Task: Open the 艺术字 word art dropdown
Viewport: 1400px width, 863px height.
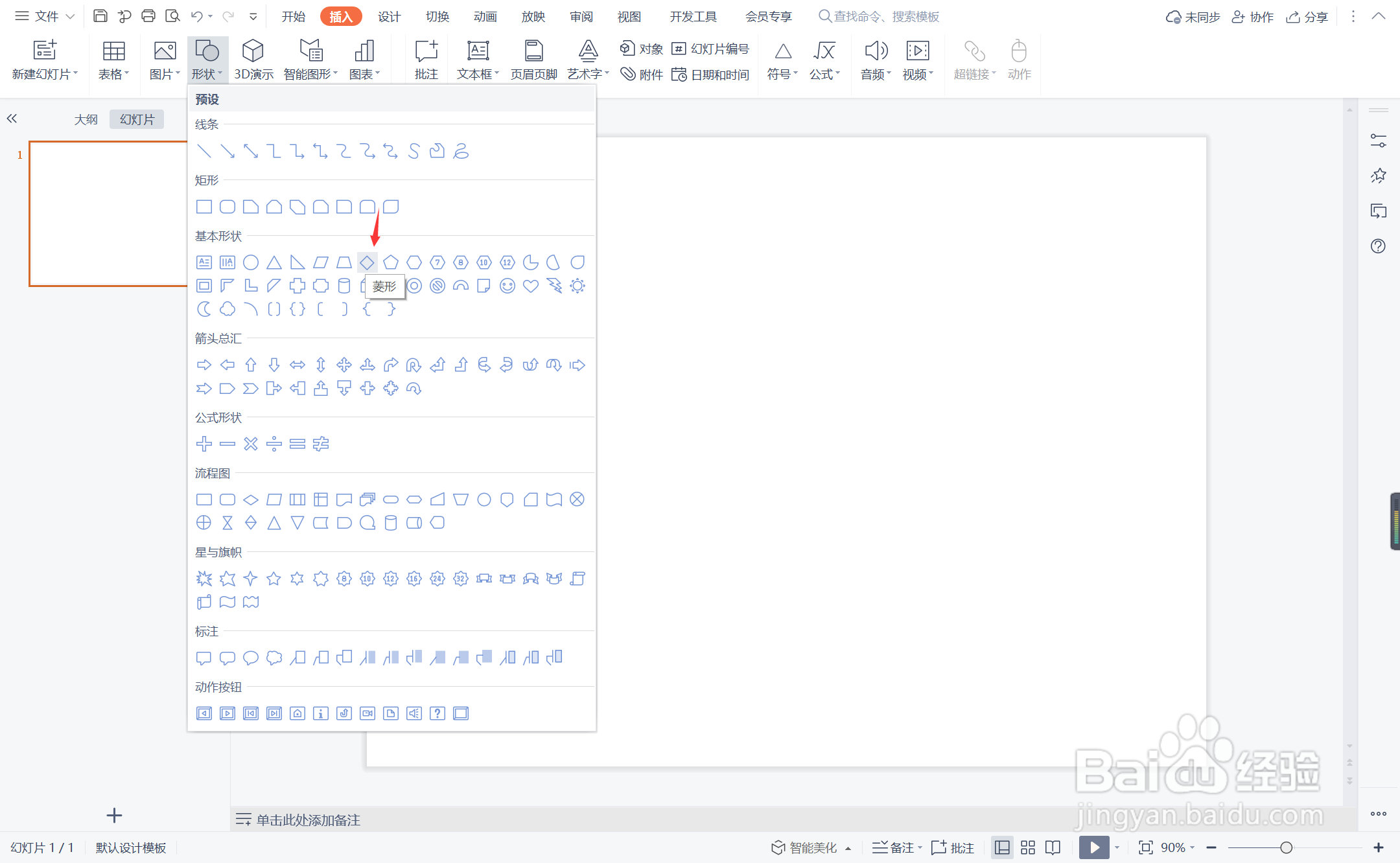Action: 589,75
